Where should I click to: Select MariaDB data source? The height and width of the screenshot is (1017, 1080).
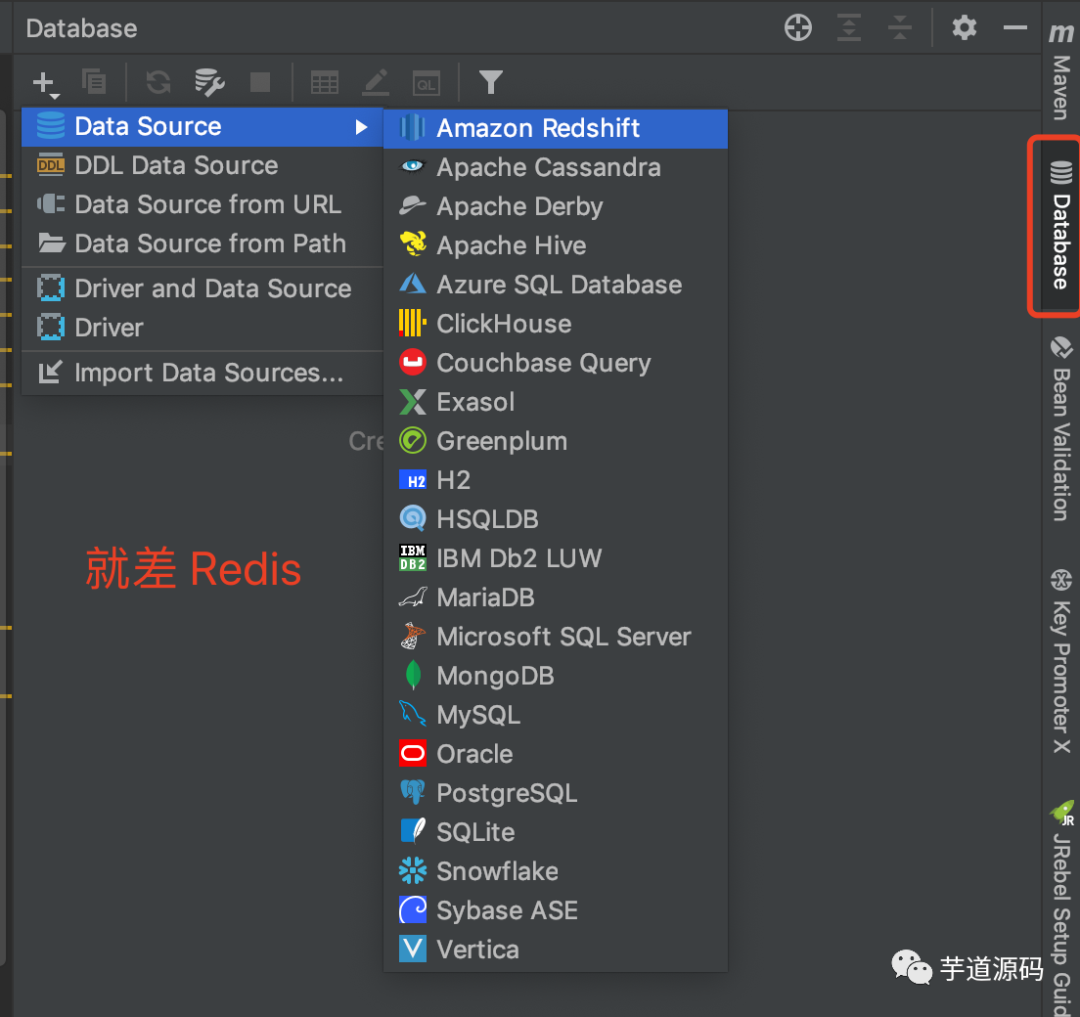[555, 598]
